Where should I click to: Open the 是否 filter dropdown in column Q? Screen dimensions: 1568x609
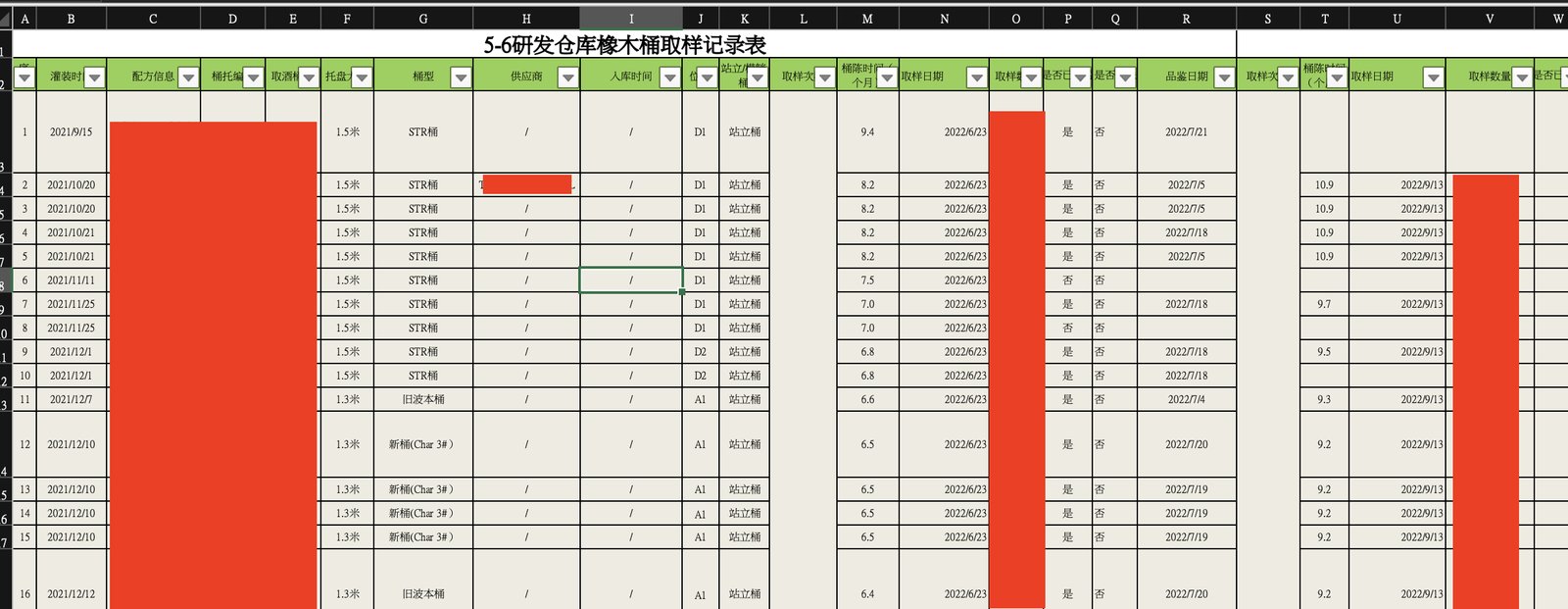1125,77
